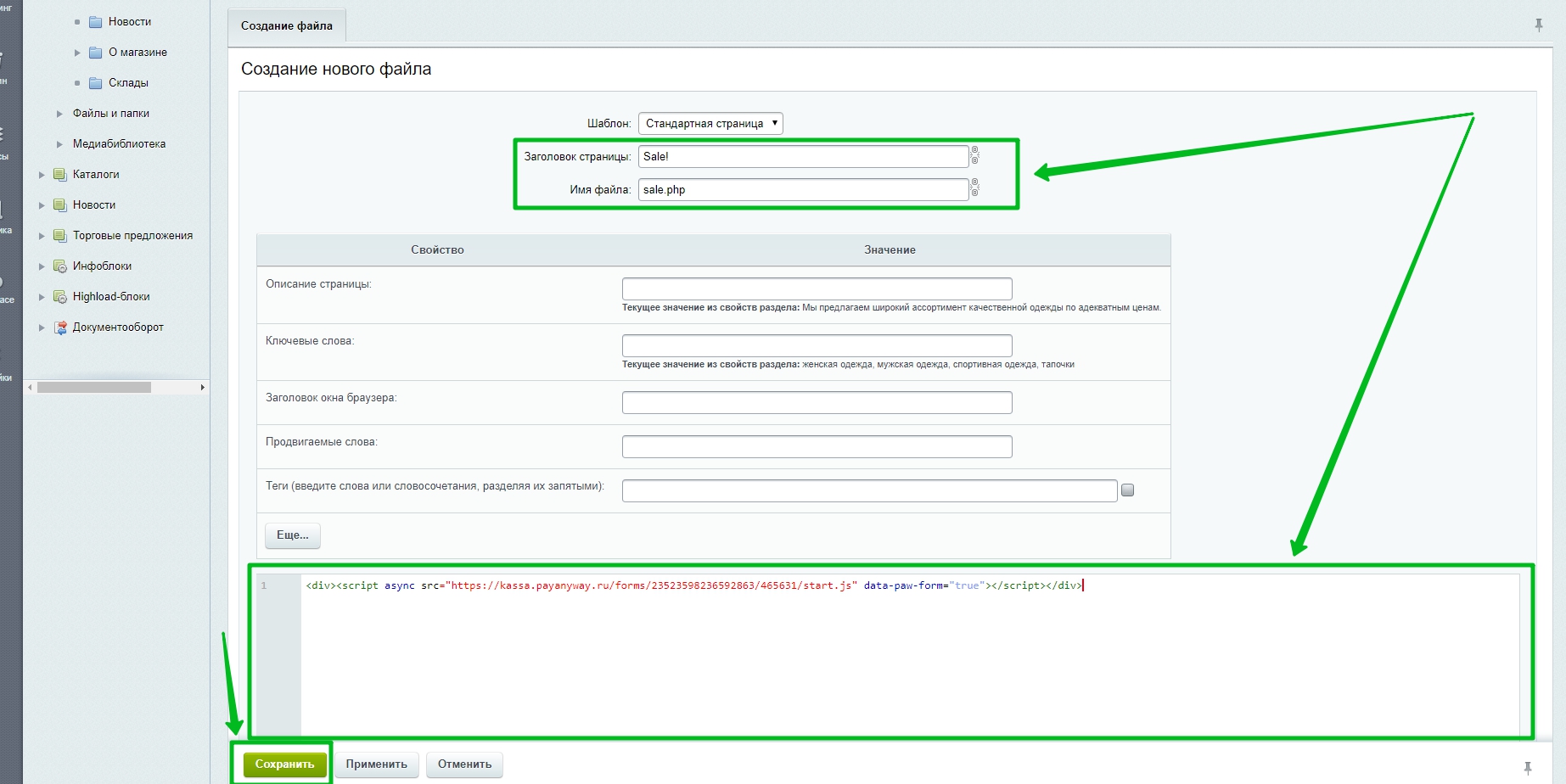Click the Еще... button

(x=293, y=535)
